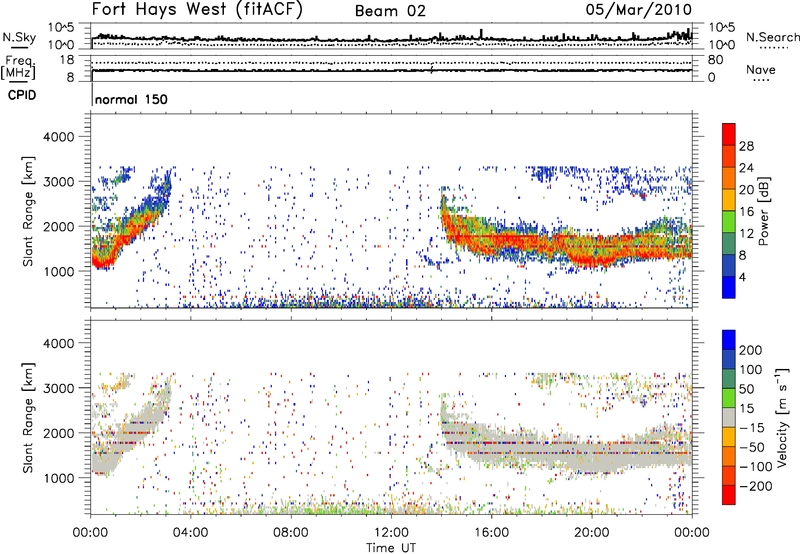The width and height of the screenshot is (800, 554).
Task: Click the velocity panel 'Slant Range [km]' axis label
Action: click(x=29, y=417)
